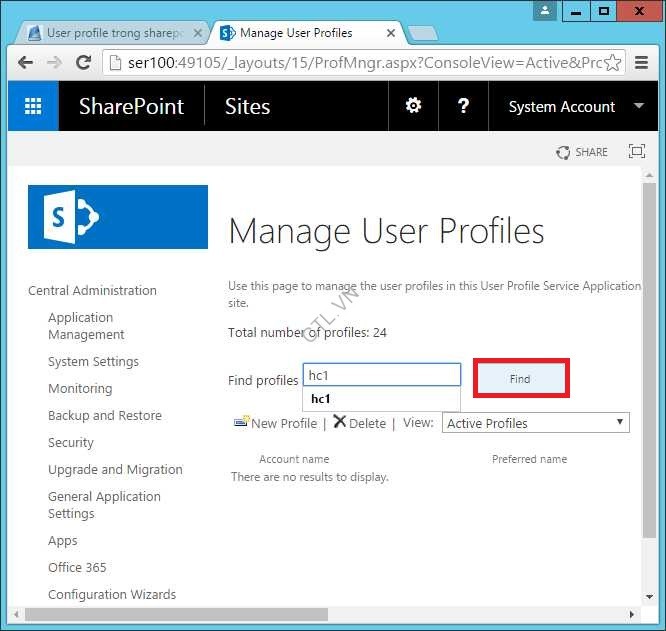Expand the System Account dropdown
The height and width of the screenshot is (631, 666).
click(576, 106)
